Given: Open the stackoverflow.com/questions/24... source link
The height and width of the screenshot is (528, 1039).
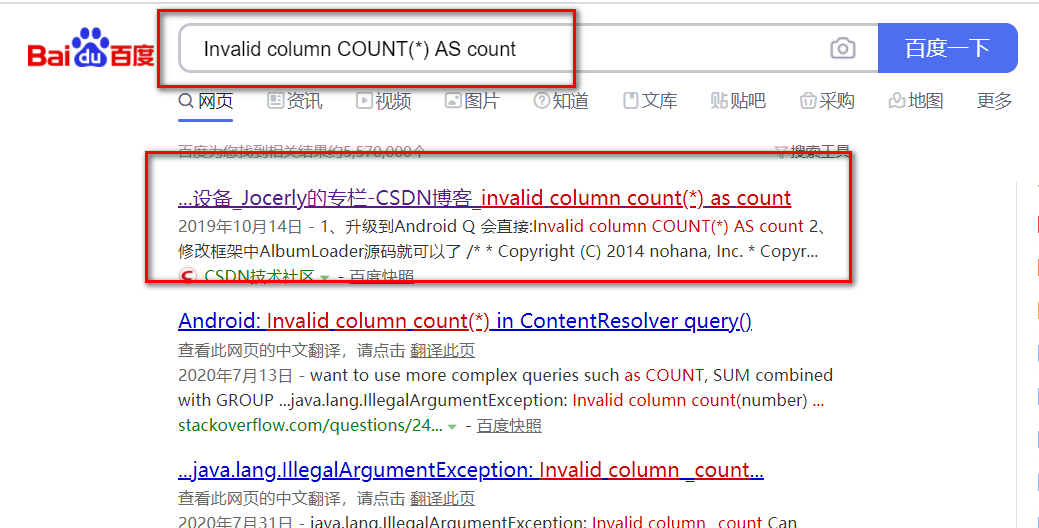Looking at the screenshot, I should point(310,425).
